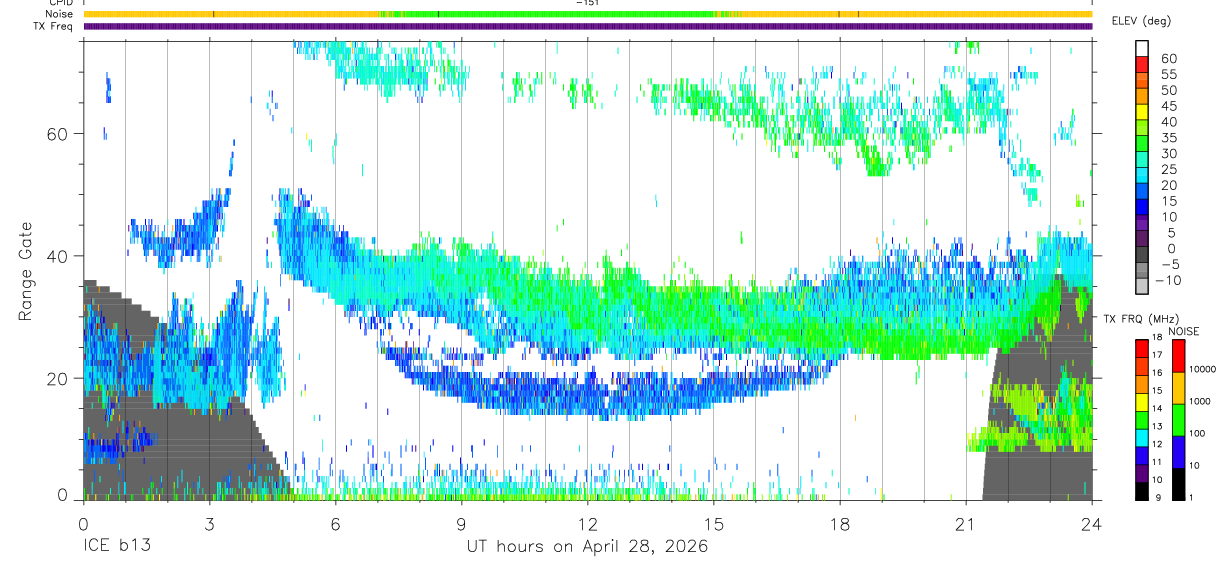Image resolution: width=1228 pixels, height=567 pixels.
Task: Click the purple TX Freq strip above plot
Action: pos(587,26)
